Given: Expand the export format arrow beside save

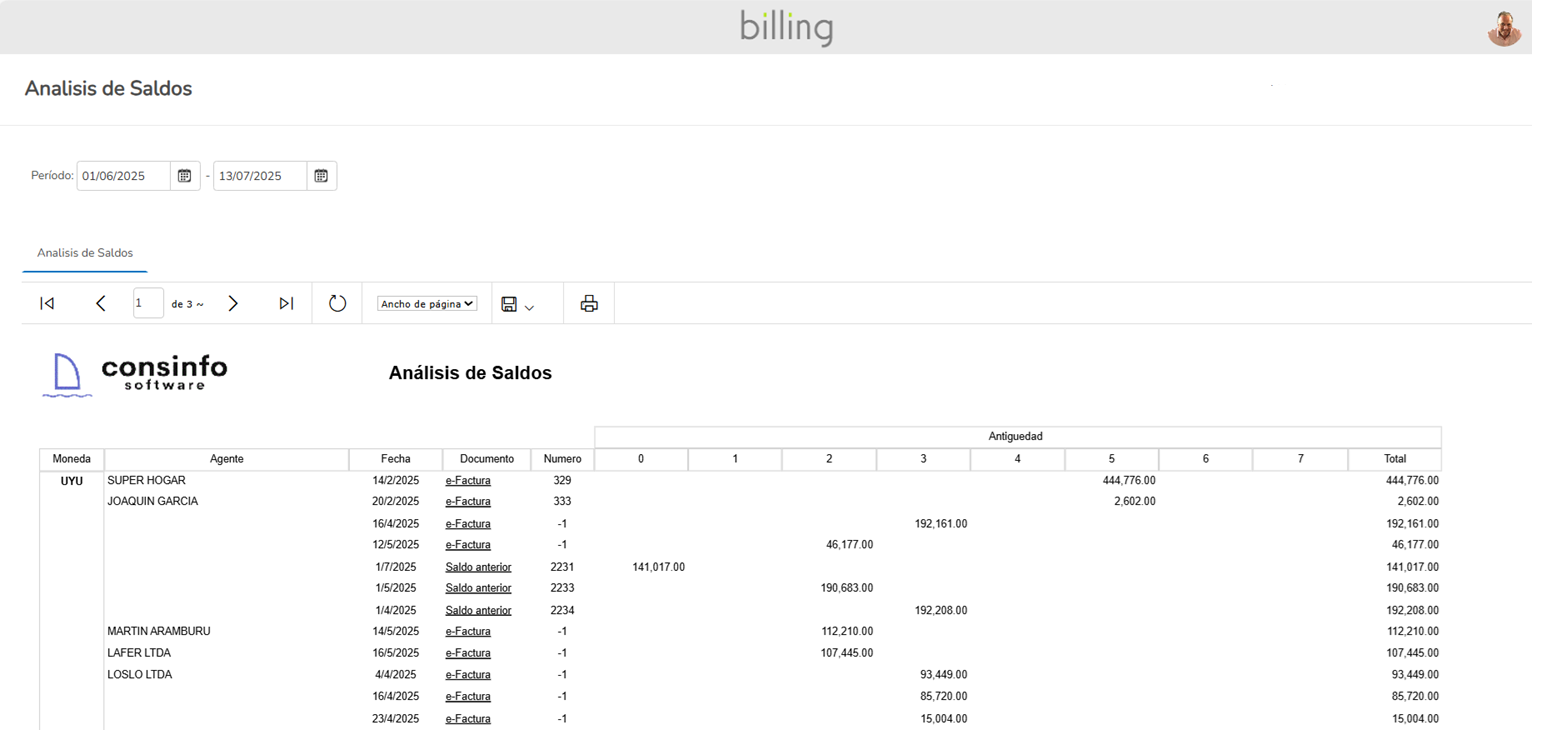Looking at the screenshot, I should (x=530, y=308).
